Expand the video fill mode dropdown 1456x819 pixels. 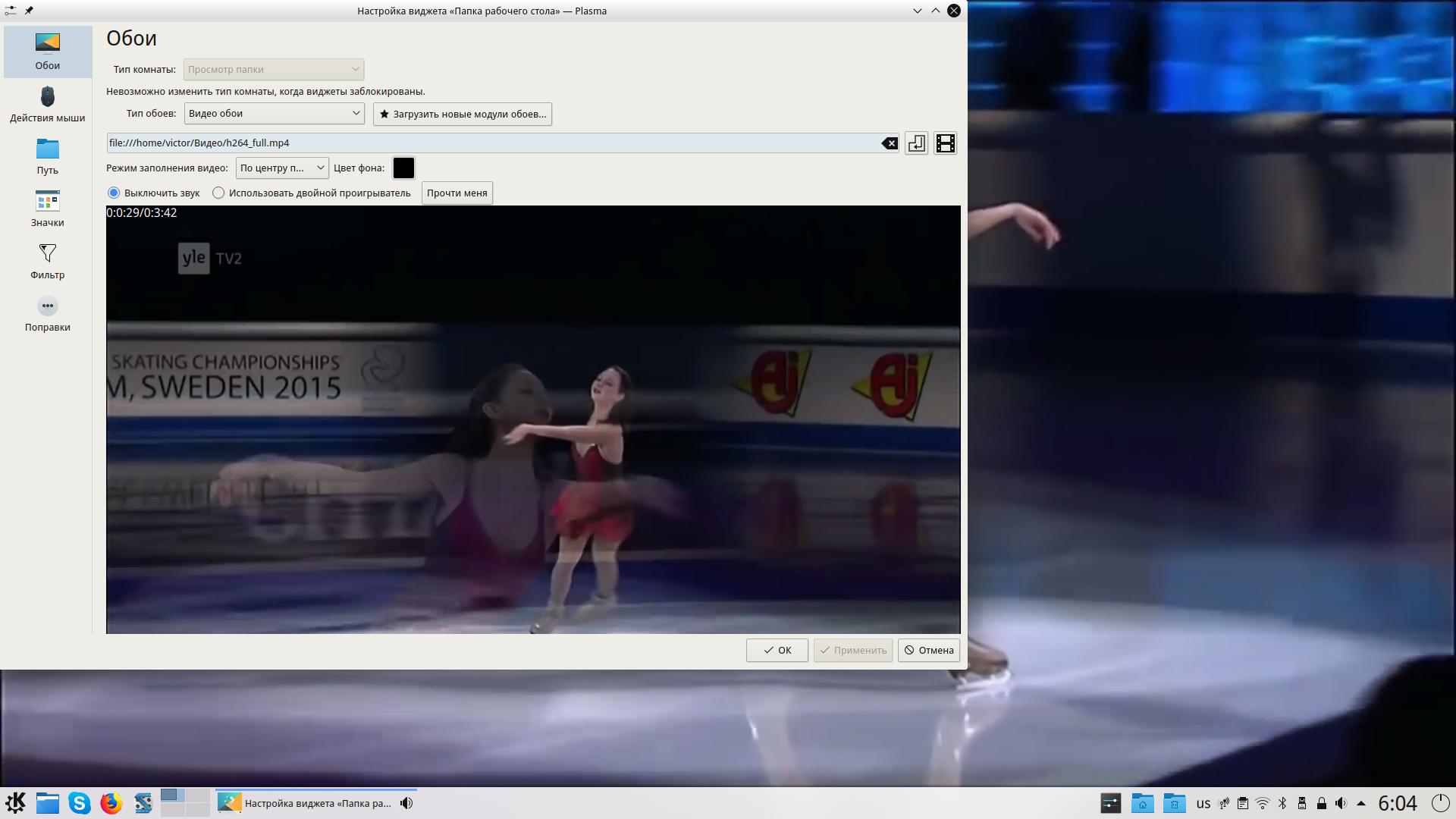[x=281, y=168]
